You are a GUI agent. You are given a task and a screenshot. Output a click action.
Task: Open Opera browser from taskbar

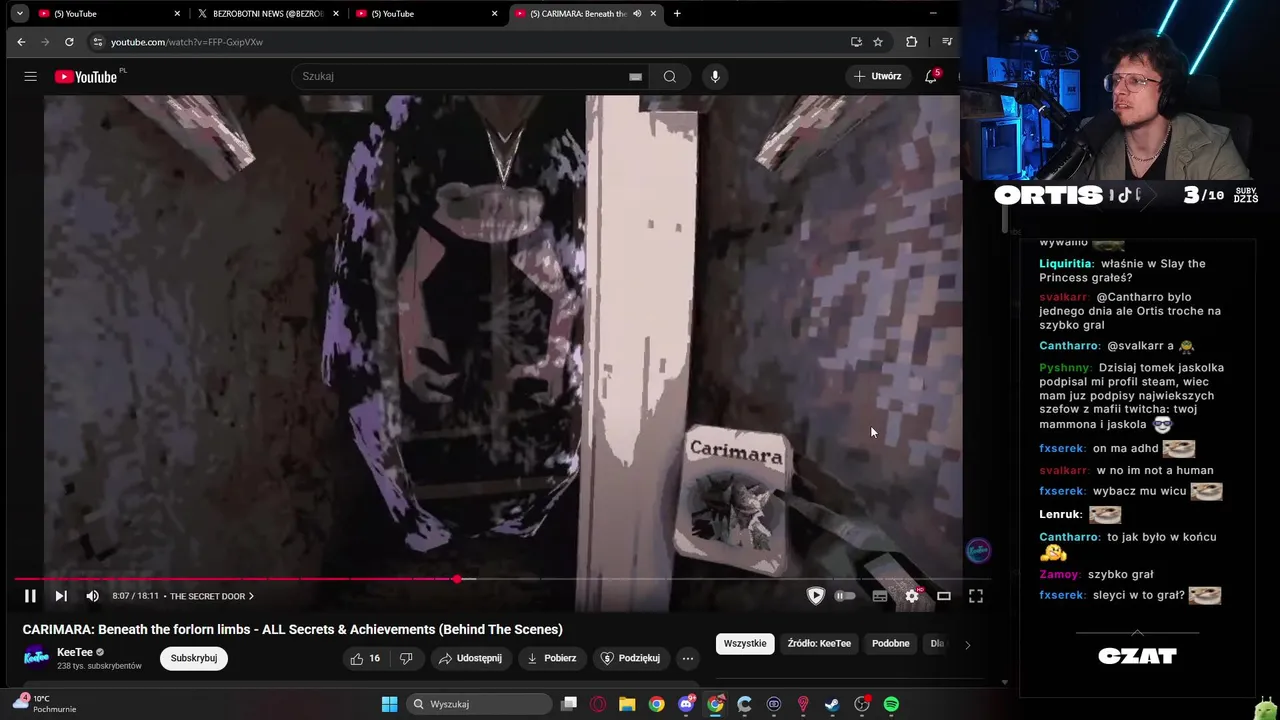[598, 704]
